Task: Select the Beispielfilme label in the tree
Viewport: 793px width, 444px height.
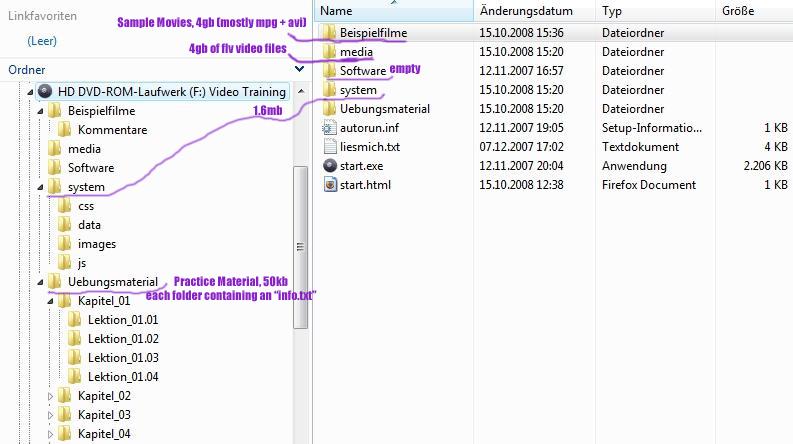Action: coord(102,111)
